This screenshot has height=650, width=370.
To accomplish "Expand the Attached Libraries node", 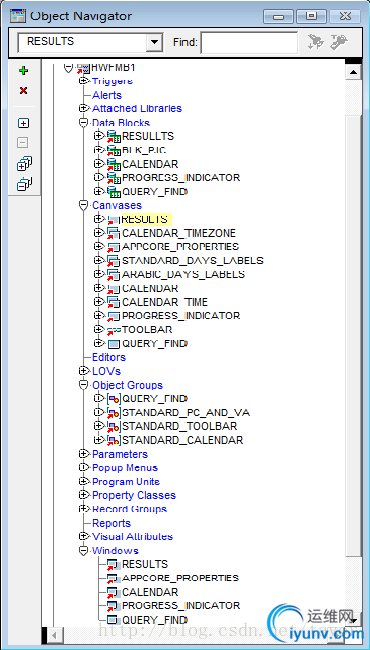I will 84,109.
